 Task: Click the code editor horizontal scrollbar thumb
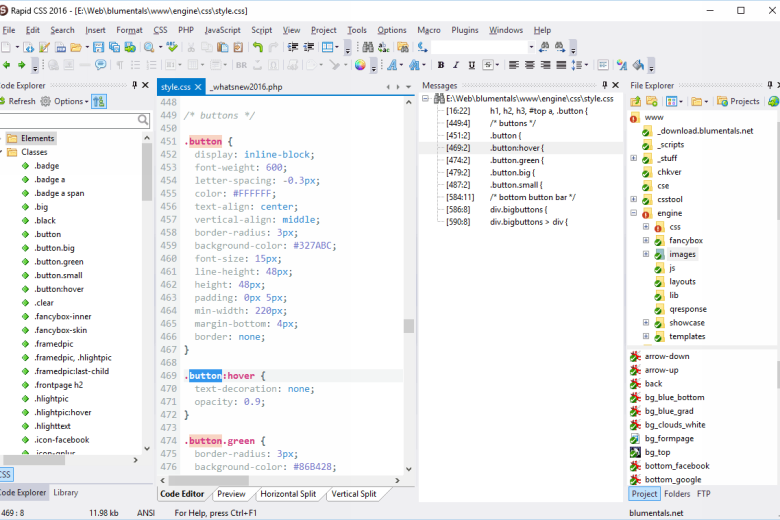[208, 481]
